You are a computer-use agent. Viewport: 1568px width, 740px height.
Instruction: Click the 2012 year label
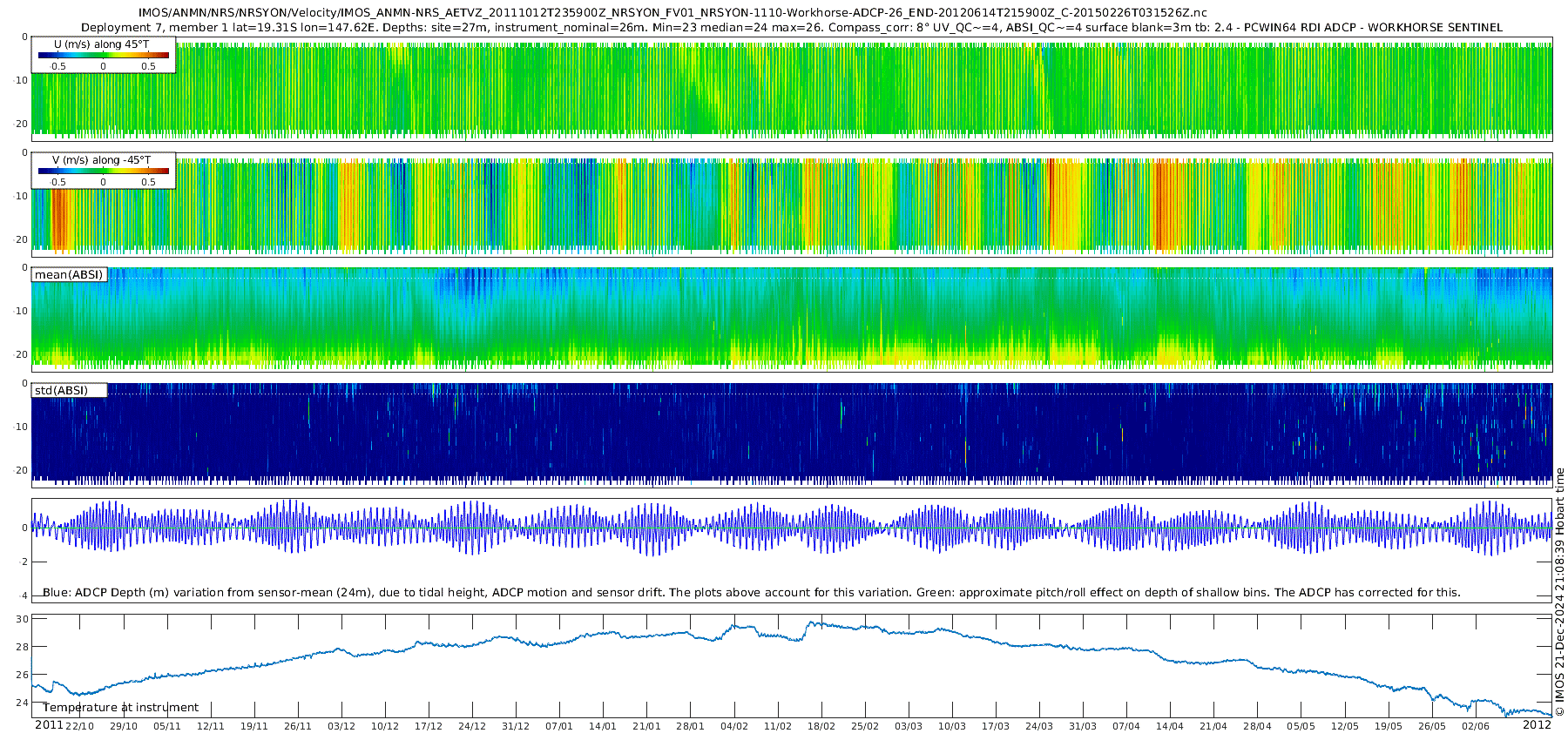[x=1537, y=724]
